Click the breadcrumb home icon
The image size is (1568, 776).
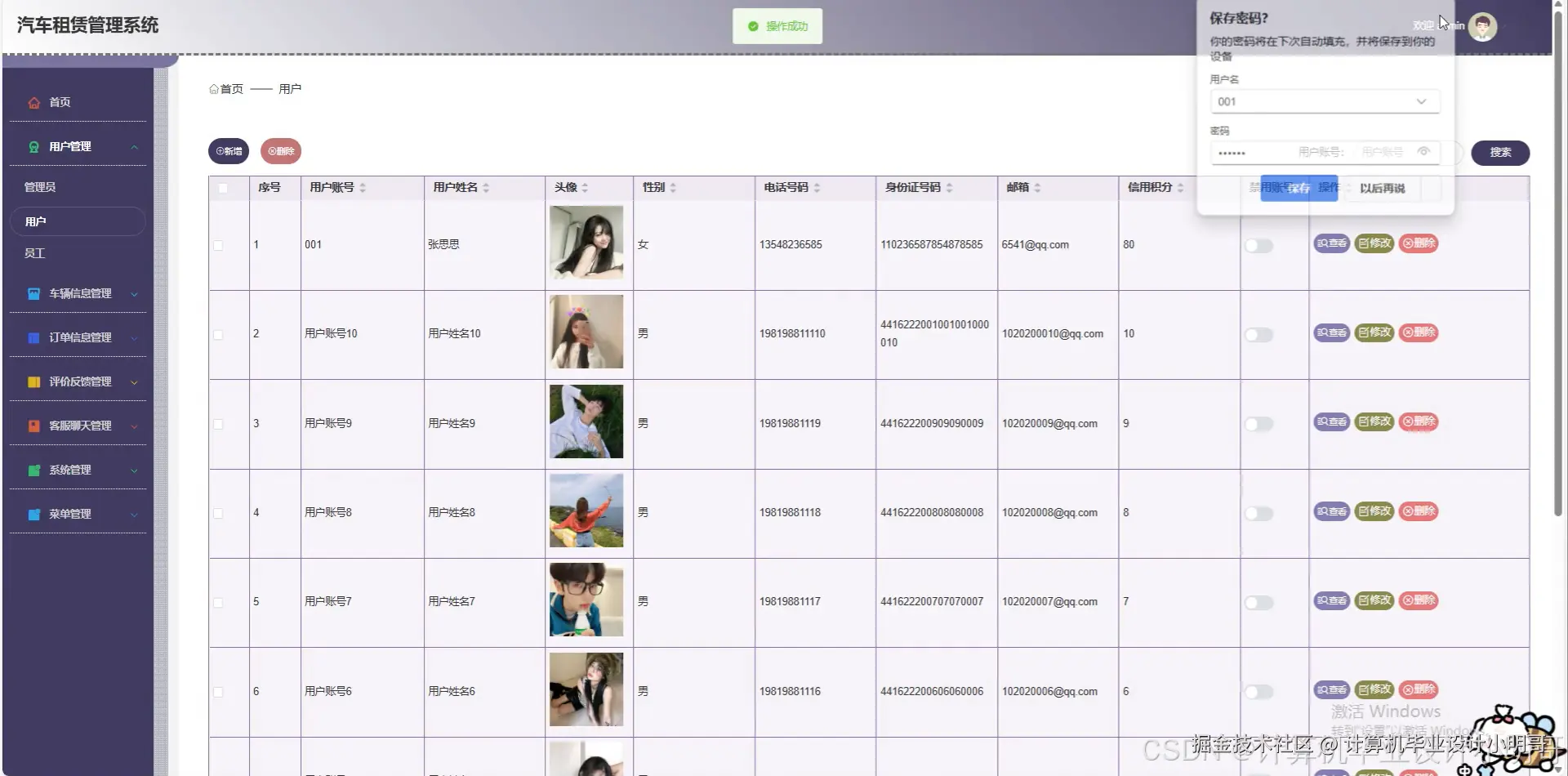click(x=214, y=89)
